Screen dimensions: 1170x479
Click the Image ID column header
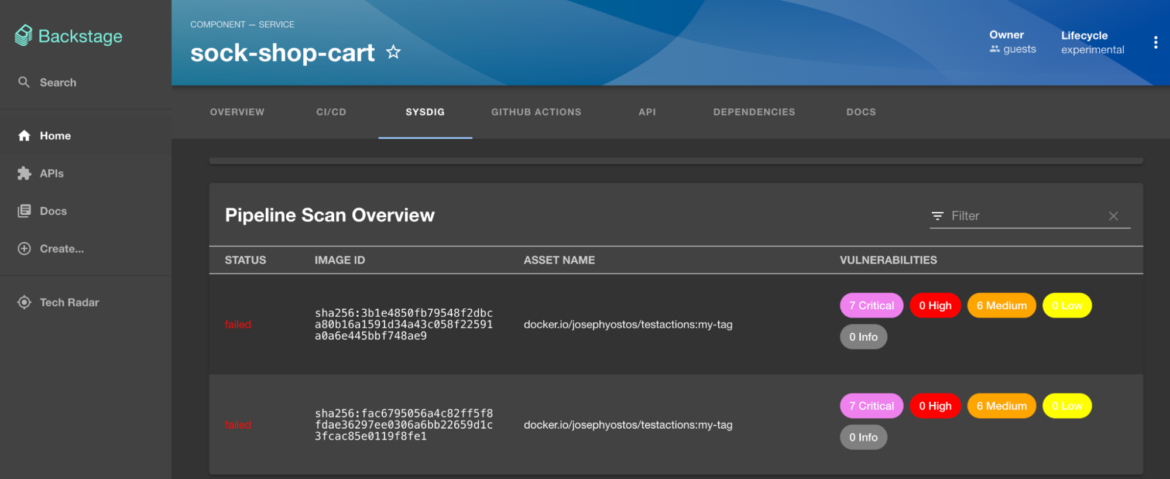click(x=340, y=260)
